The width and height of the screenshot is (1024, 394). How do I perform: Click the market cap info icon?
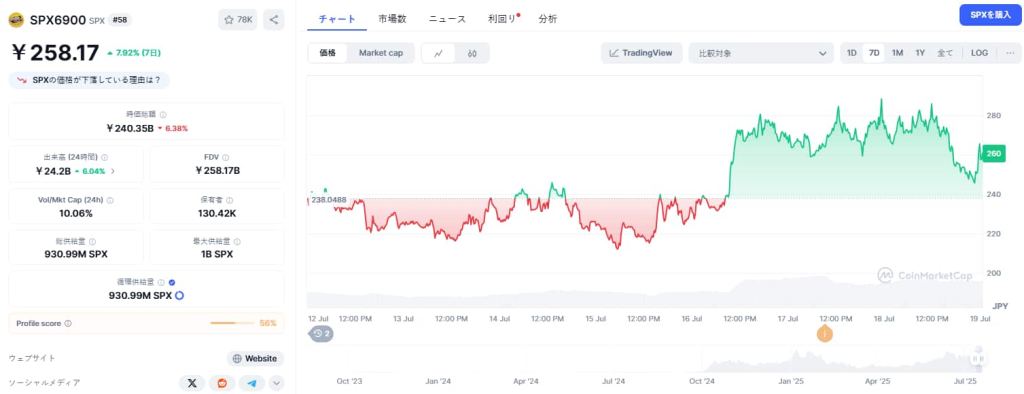coord(163,114)
